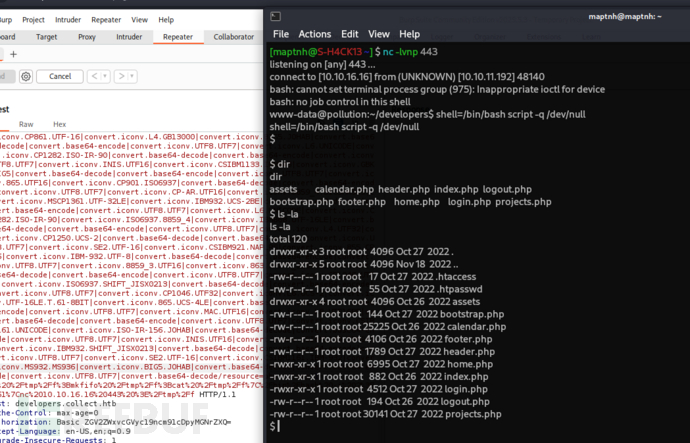Click the 'no job control in this shell' line
Image resolution: width=690 pixels, height=443 pixels.
340,102
